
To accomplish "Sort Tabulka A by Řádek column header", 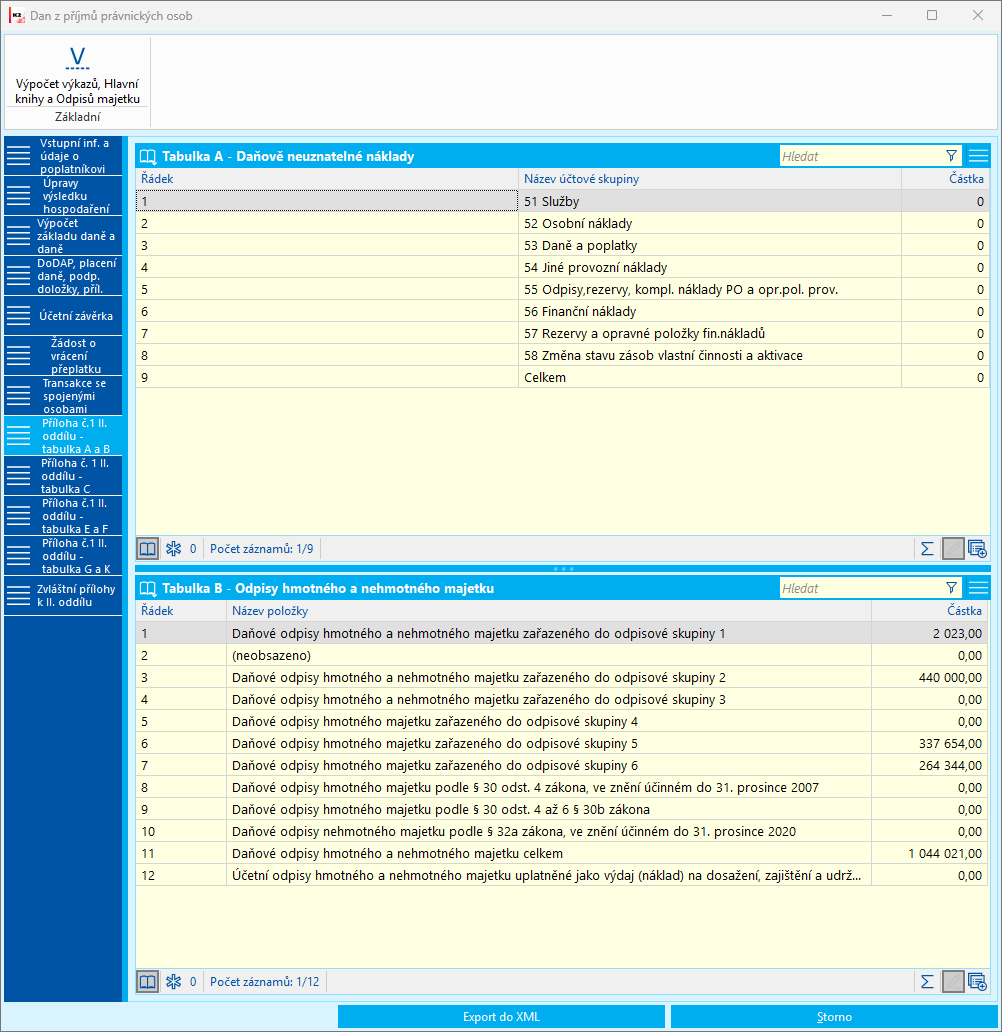I will [327, 179].
